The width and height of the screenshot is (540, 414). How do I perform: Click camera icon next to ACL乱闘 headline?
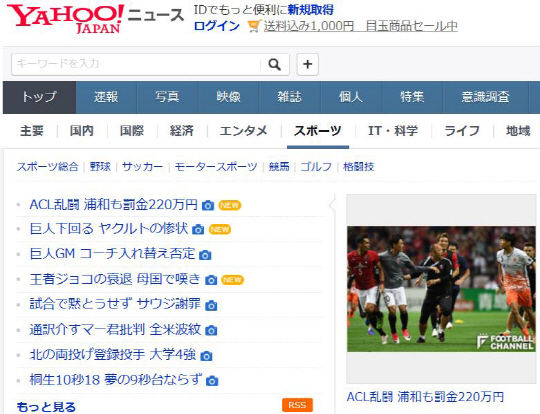tap(208, 206)
